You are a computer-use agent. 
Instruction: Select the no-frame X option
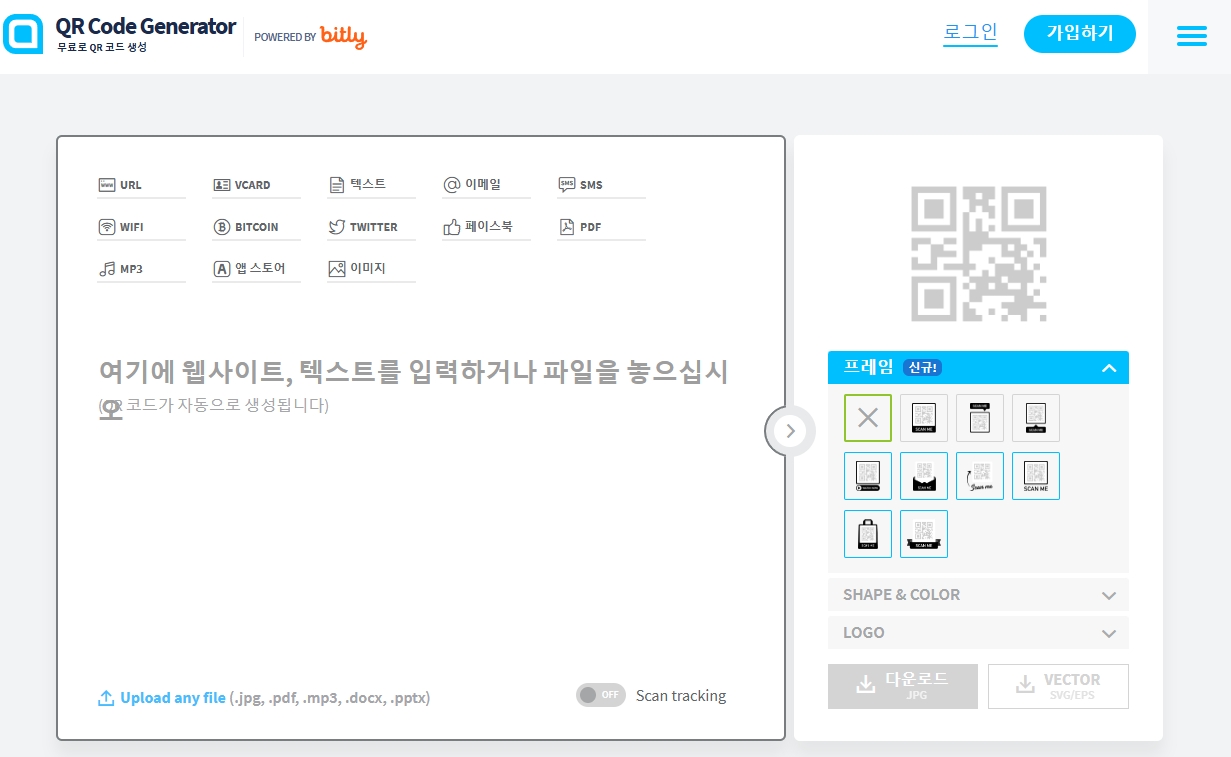pos(868,418)
